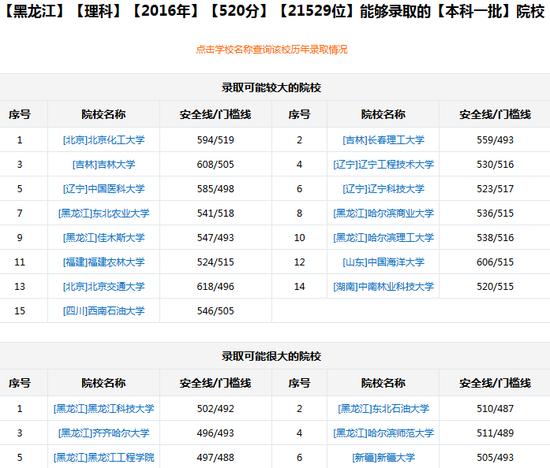Click the 佳木斯大学 link
This screenshot has height=468, width=550.
point(103,238)
